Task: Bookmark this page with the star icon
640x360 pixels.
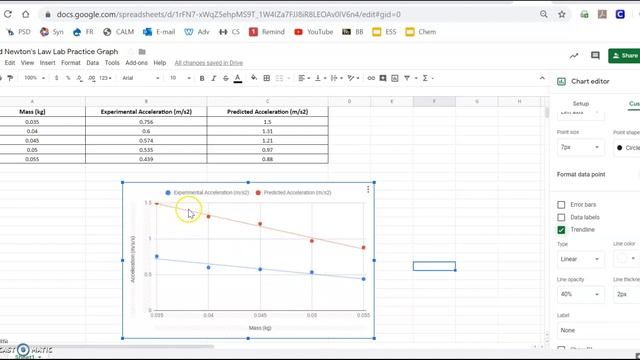Action: tap(562, 14)
